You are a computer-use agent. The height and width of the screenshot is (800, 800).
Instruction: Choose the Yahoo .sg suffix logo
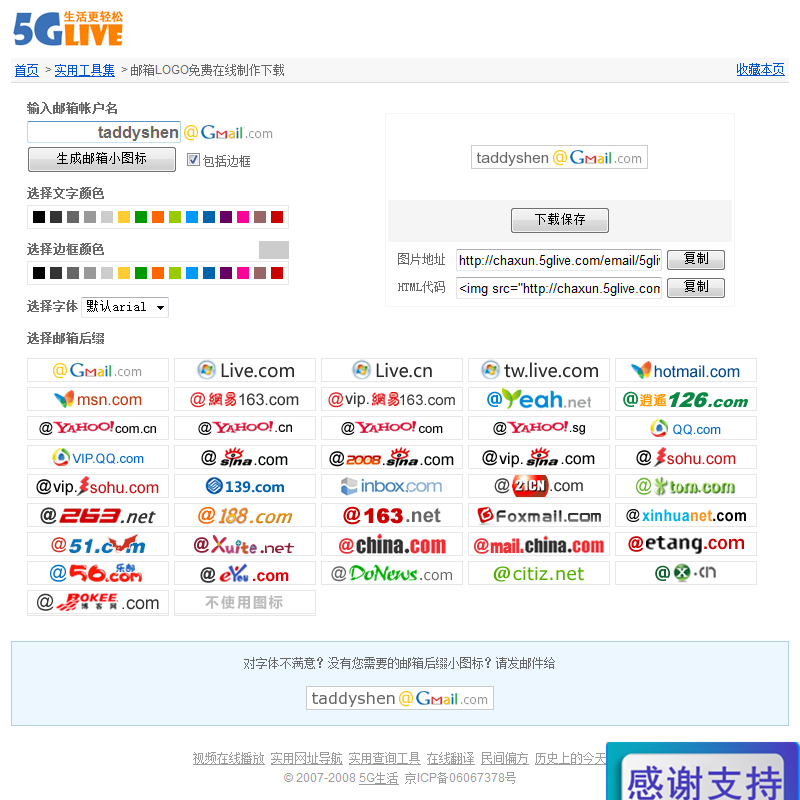click(x=539, y=429)
